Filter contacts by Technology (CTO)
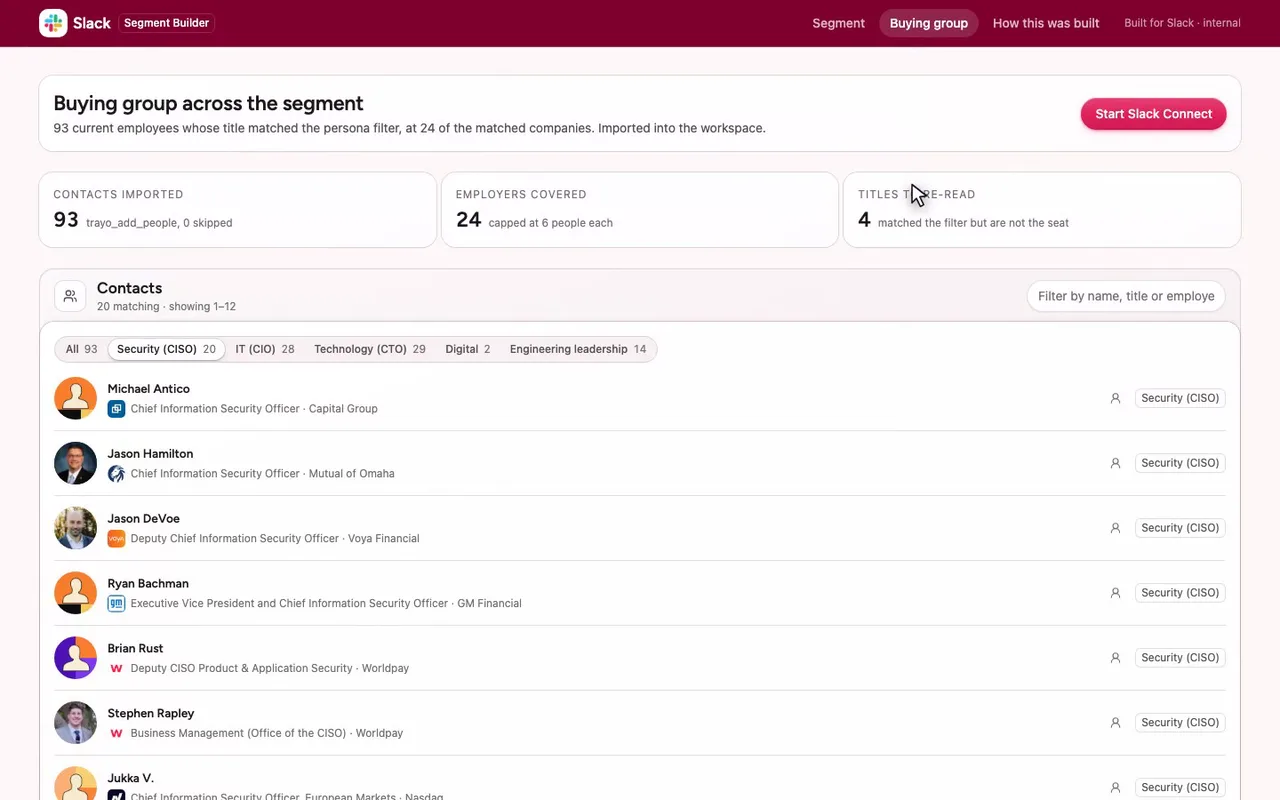 coord(370,349)
